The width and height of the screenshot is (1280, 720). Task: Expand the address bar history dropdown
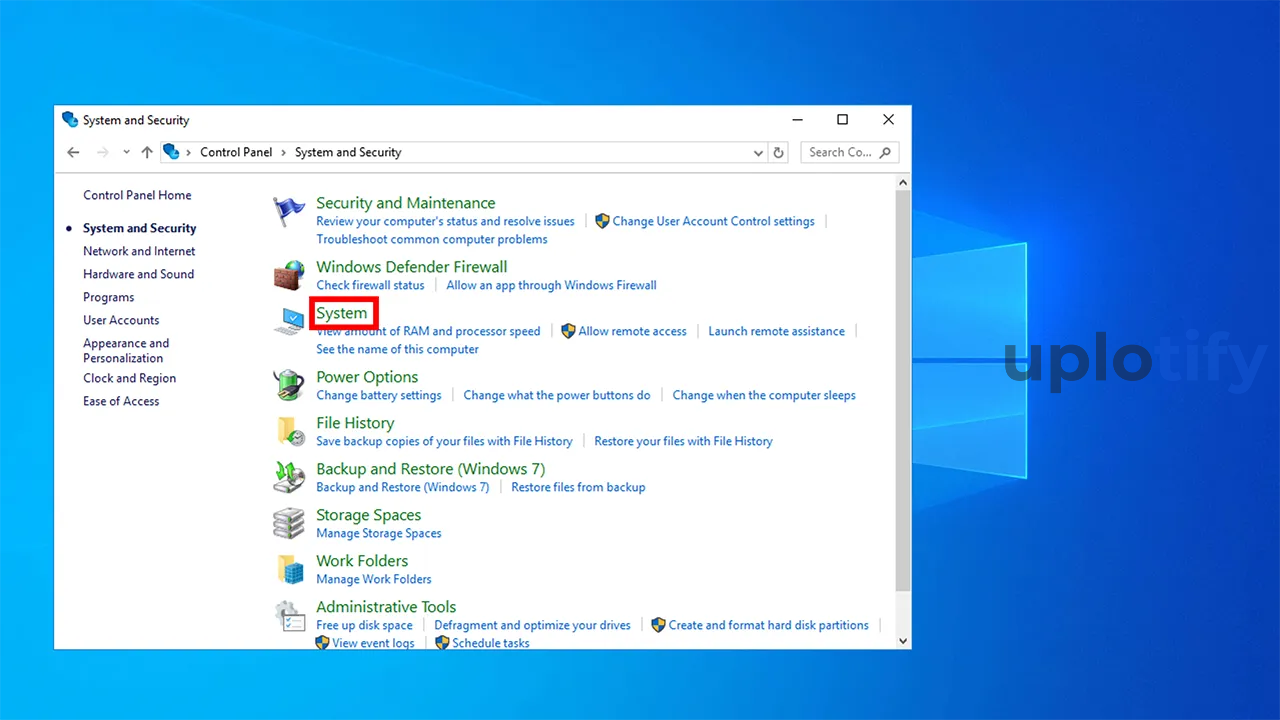click(758, 153)
